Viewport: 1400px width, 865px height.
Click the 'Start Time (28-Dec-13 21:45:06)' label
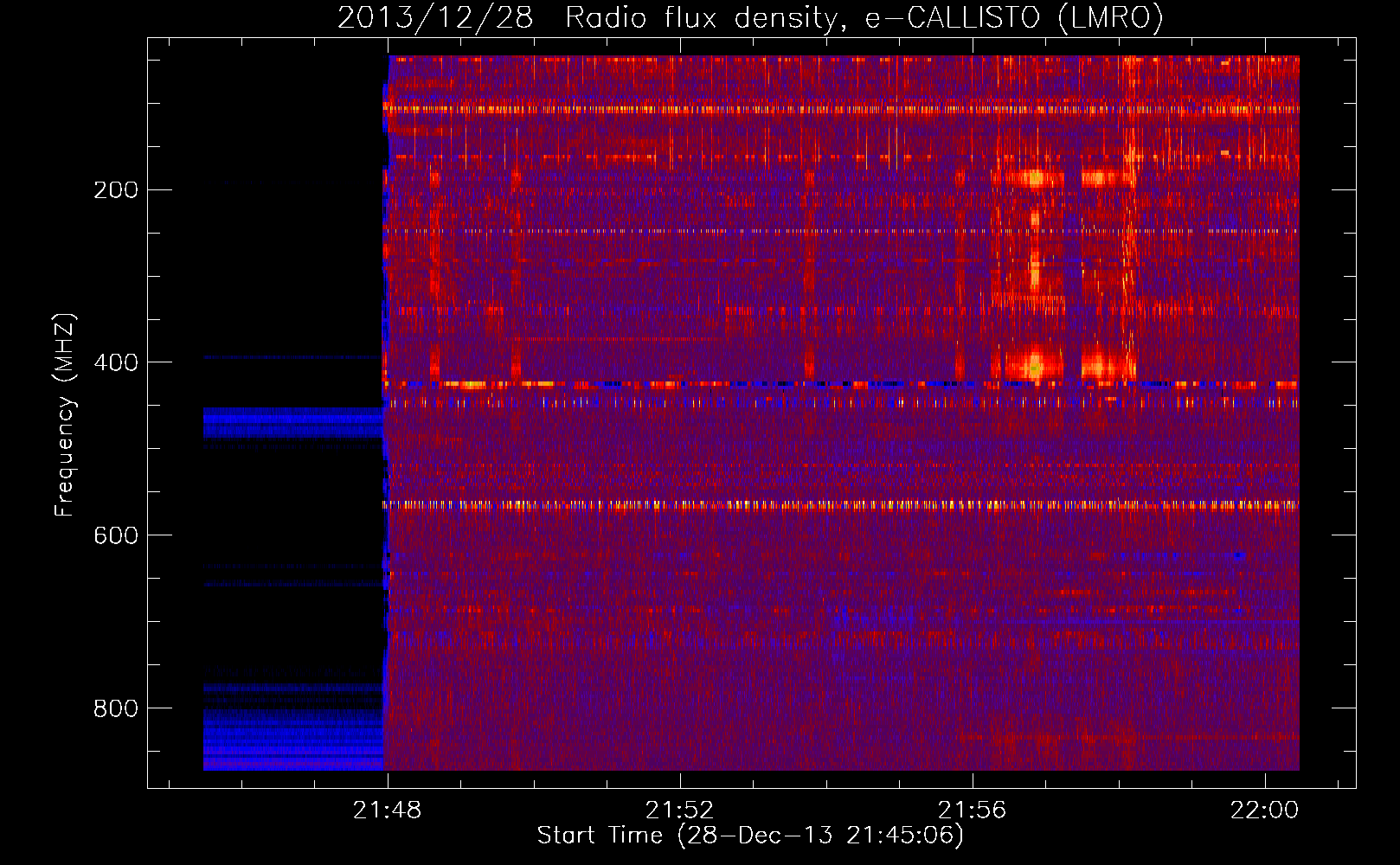coord(750,836)
